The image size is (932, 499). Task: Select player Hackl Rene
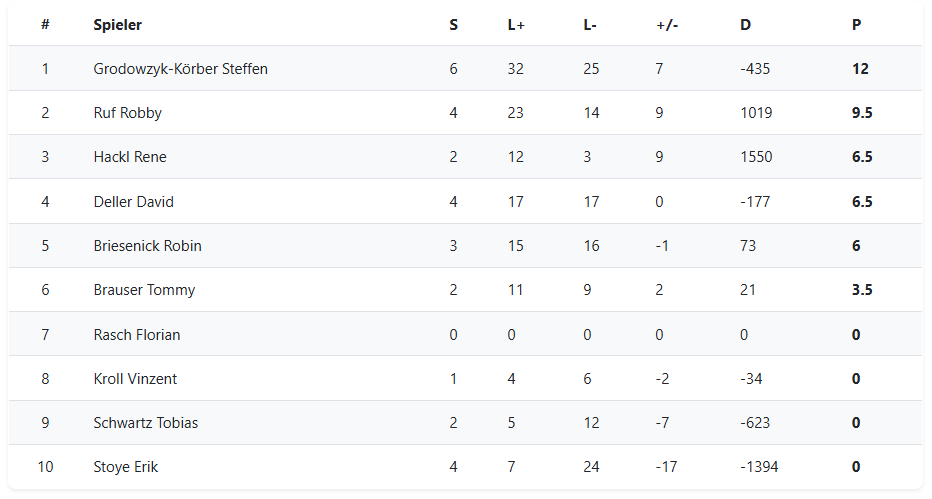click(x=130, y=157)
